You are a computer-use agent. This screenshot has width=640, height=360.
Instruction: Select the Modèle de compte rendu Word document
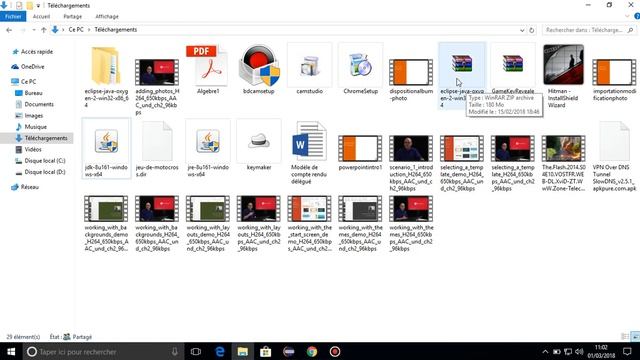(x=309, y=141)
